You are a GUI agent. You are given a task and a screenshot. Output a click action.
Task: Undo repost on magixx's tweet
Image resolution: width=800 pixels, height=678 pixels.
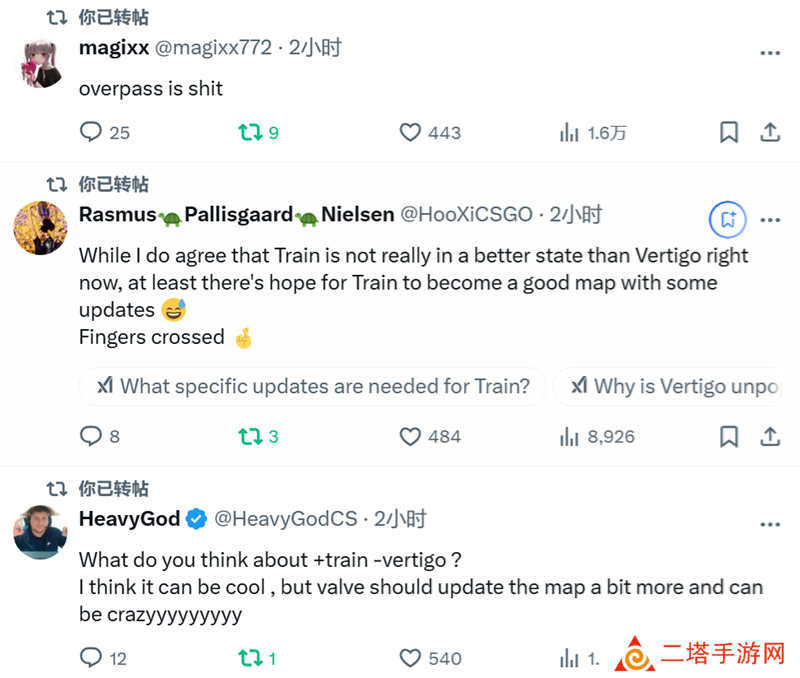pyautogui.click(x=258, y=133)
